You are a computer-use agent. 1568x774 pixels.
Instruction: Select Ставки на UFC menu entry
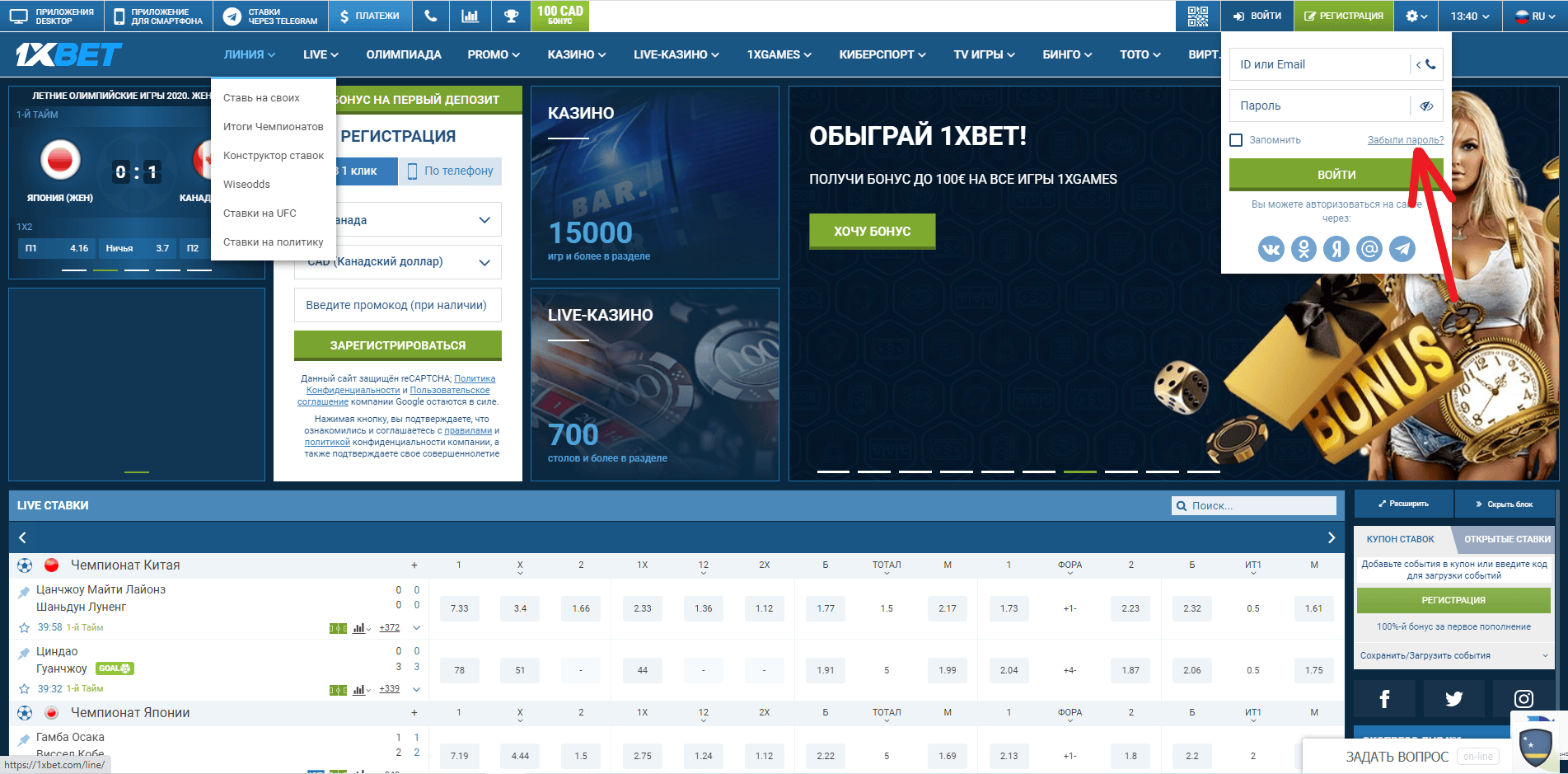point(260,213)
